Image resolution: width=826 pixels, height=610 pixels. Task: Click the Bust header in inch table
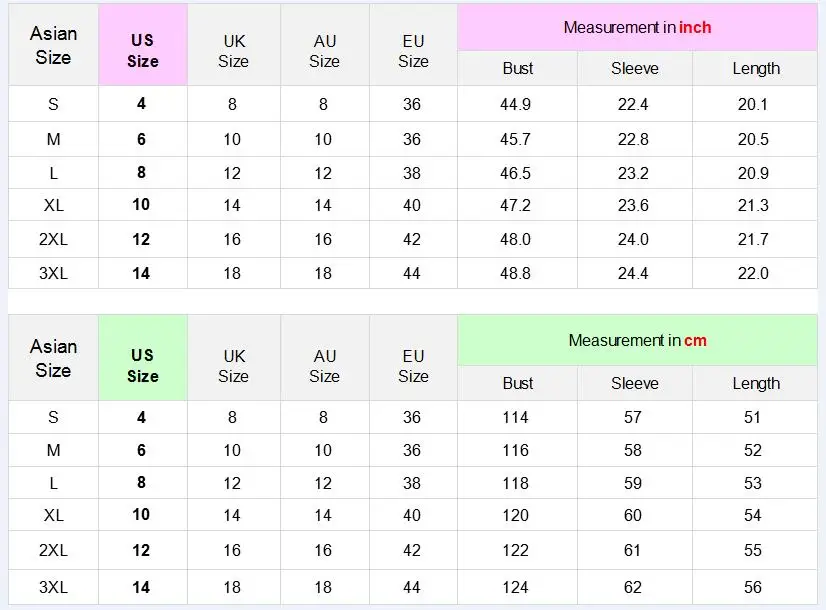517,68
